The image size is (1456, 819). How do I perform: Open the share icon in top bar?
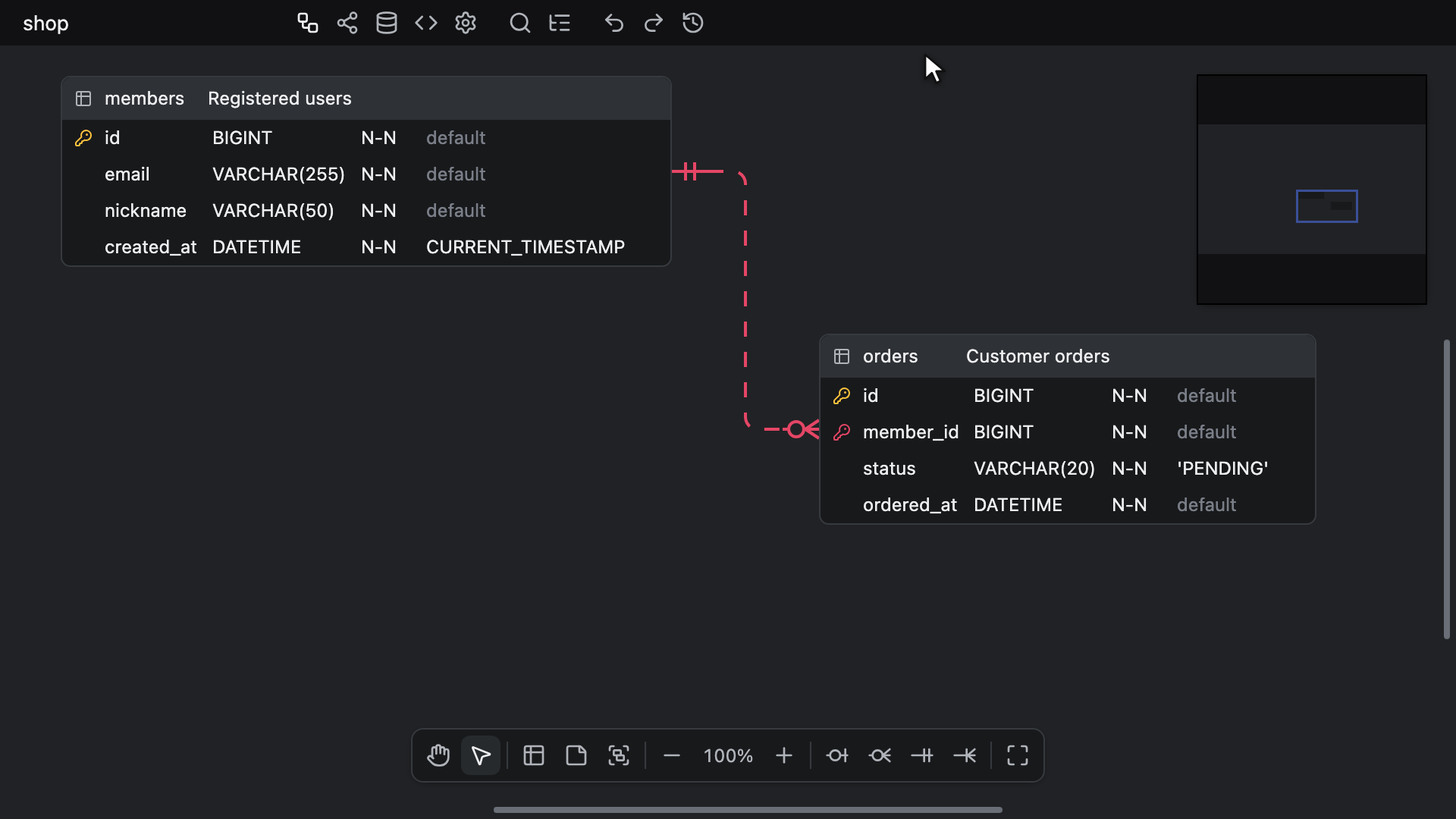pyautogui.click(x=347, y=23)
